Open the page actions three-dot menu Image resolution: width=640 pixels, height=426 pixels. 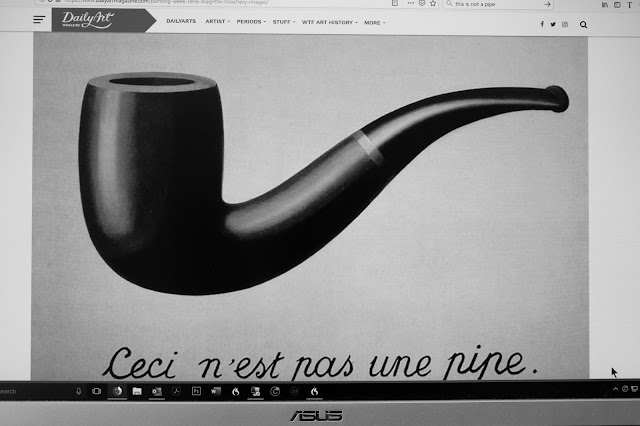point(411,3)
